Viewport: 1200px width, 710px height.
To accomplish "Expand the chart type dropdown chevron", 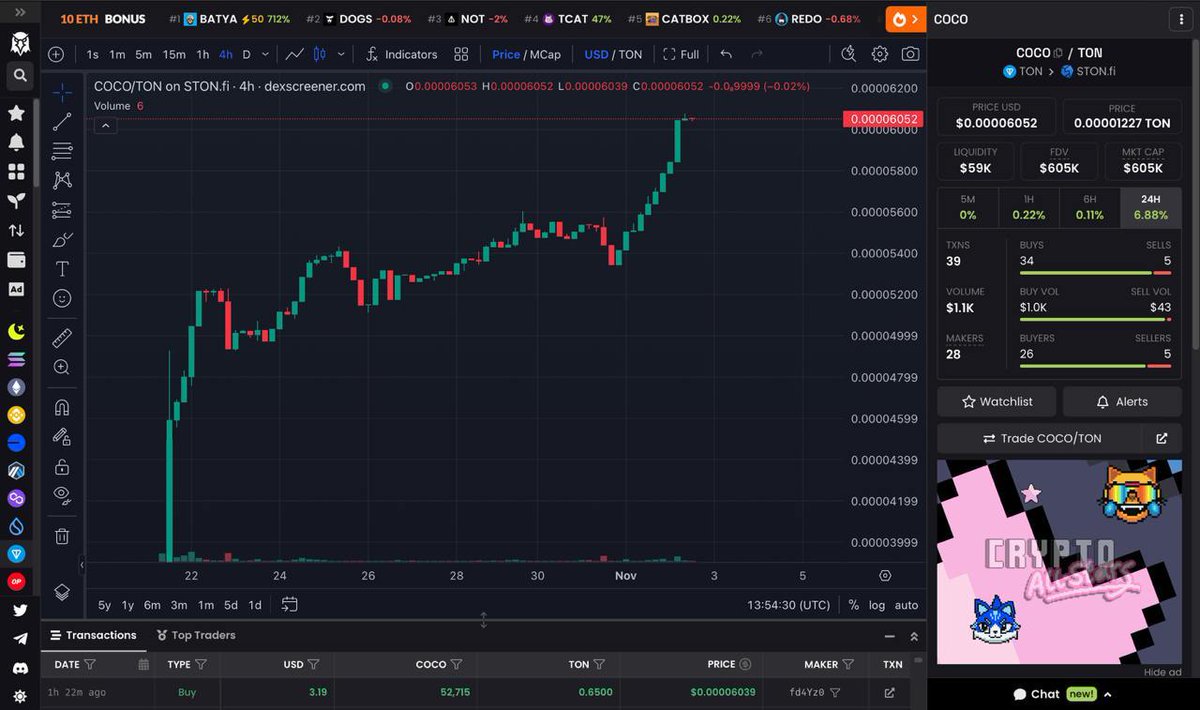I will (341, 54).
